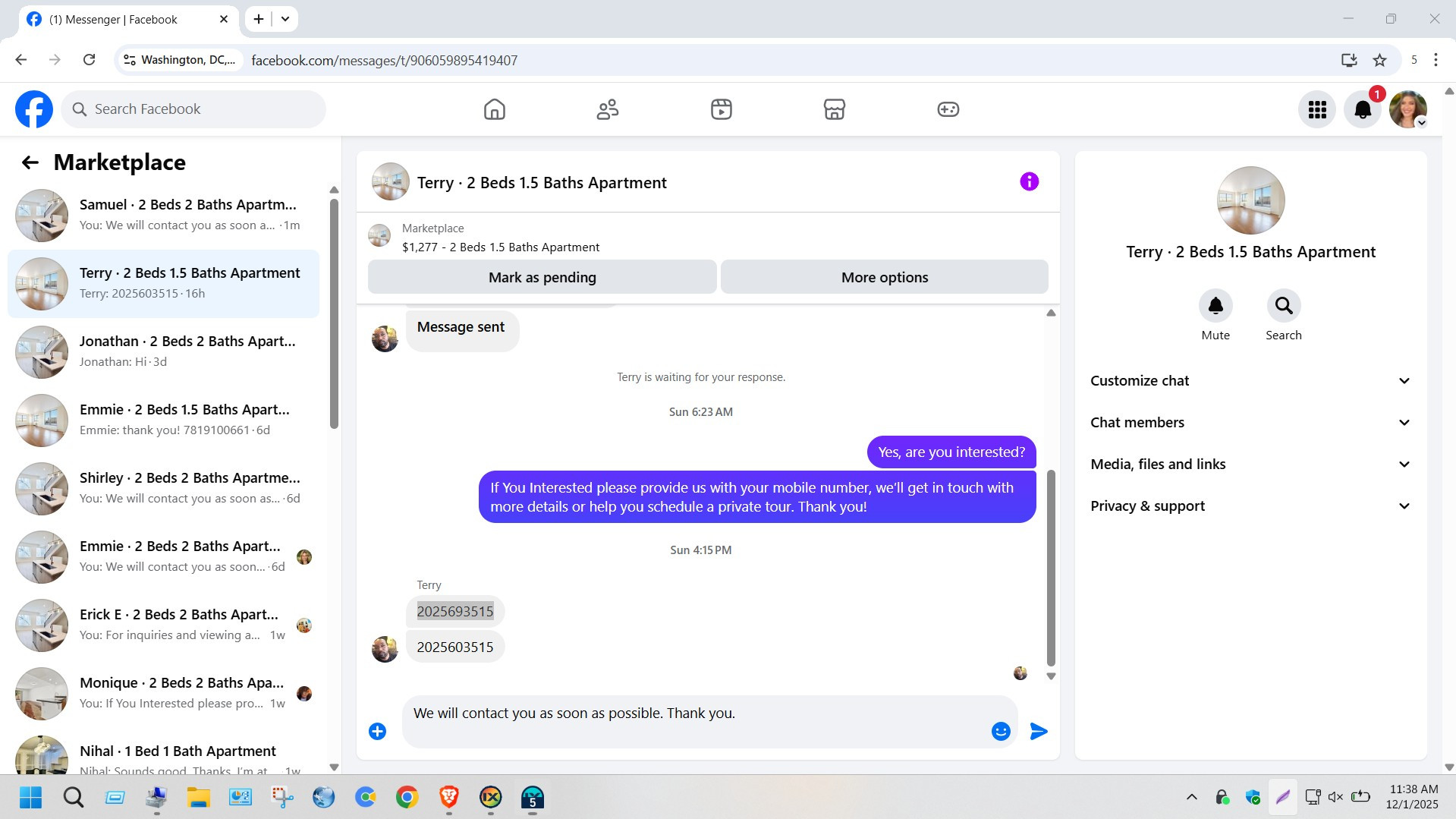Open the Facebook menu grid icon
This screenshot has height=819, width=1456.
pos(1317,110)
